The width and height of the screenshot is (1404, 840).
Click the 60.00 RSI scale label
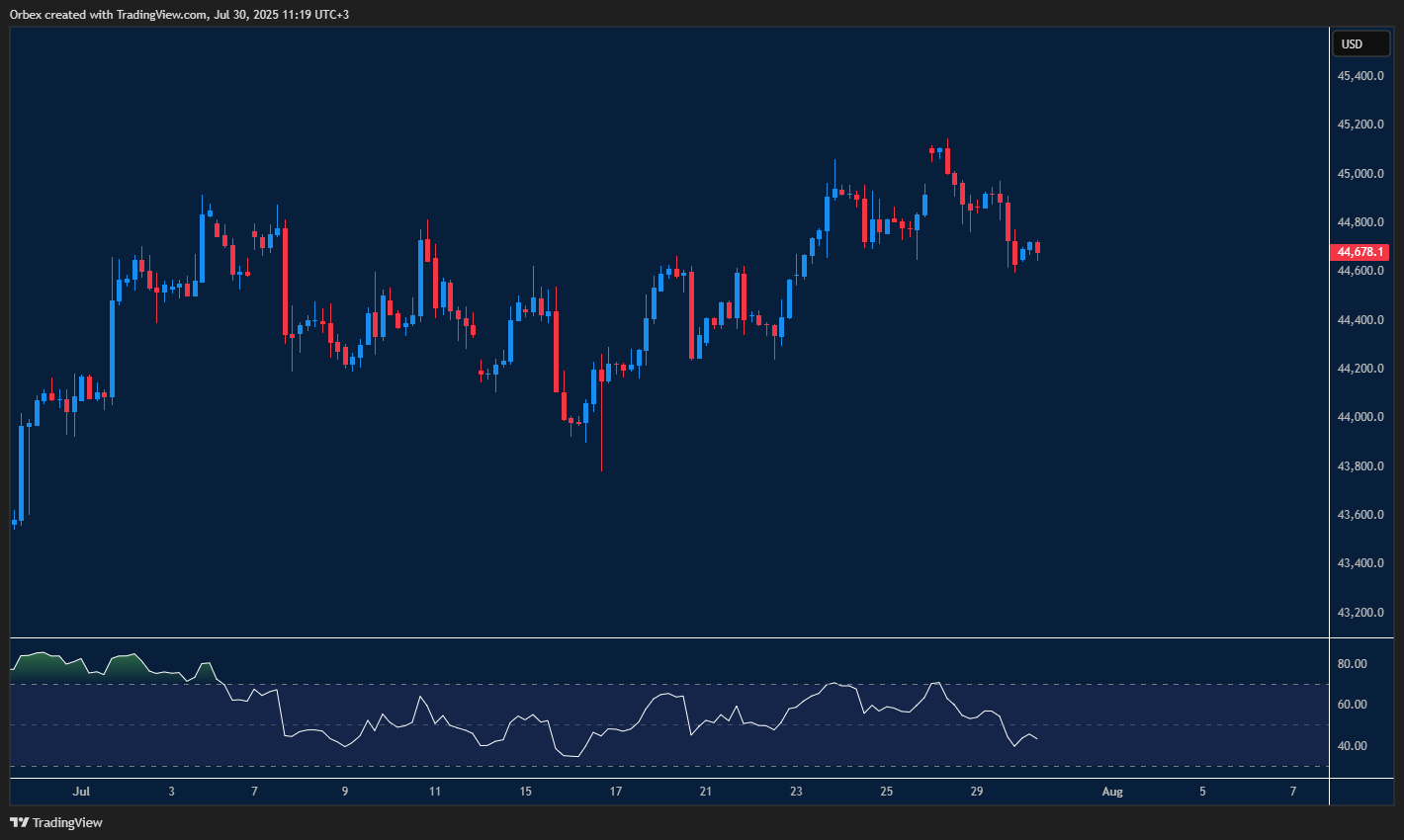(x=1352, y=705)
